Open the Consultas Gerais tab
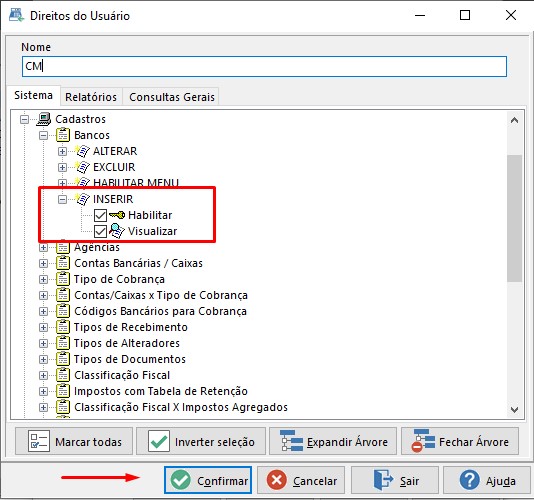The width and height of the screenshot is (534, 500). (172, 97)
